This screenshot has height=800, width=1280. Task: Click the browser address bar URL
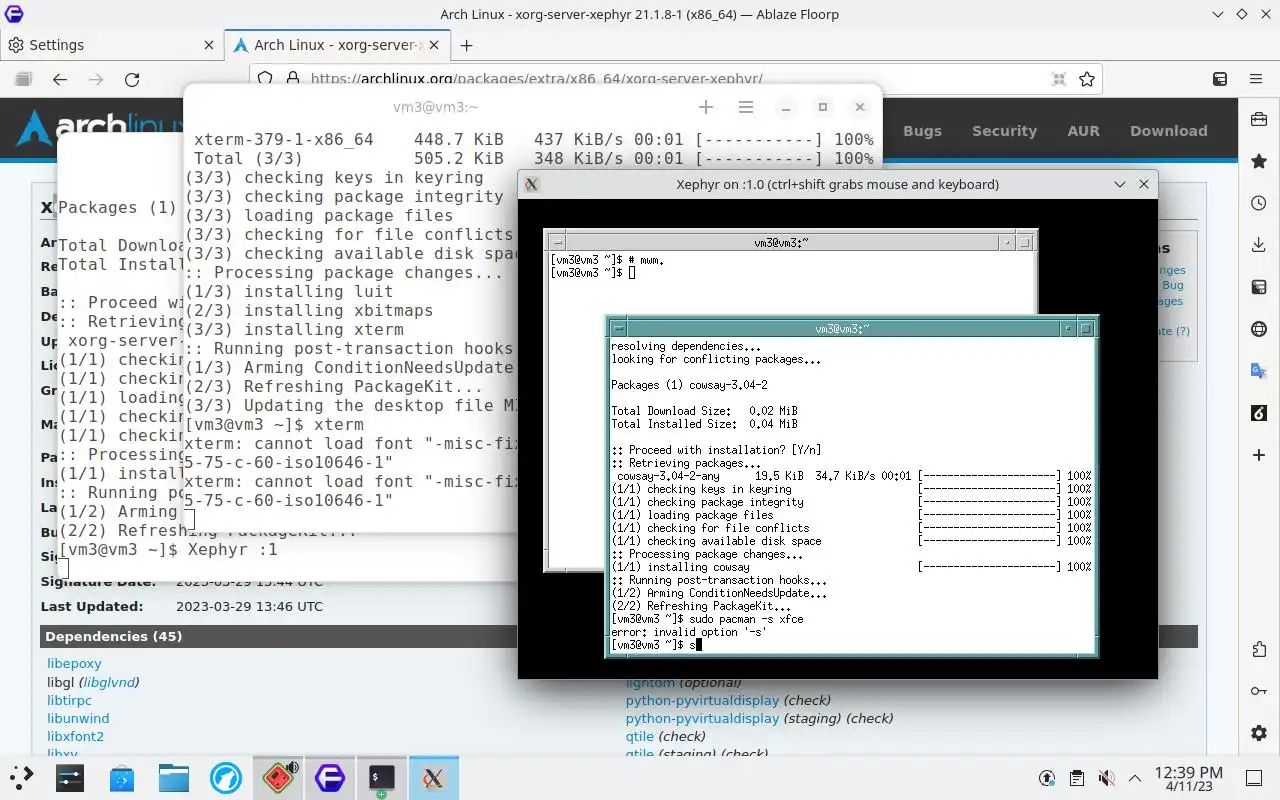coord(537,79)
